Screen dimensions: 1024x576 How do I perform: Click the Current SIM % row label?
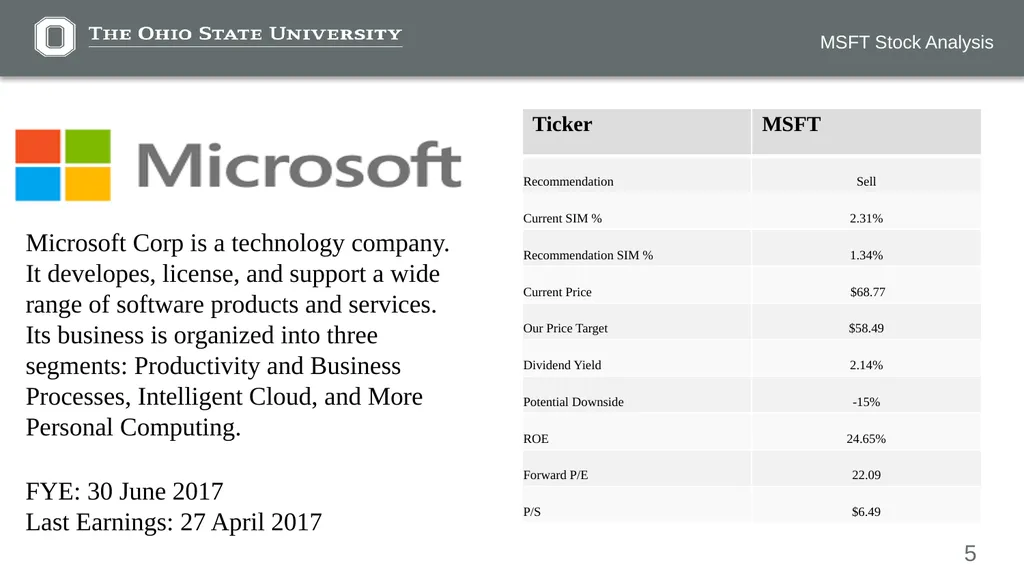562,218
